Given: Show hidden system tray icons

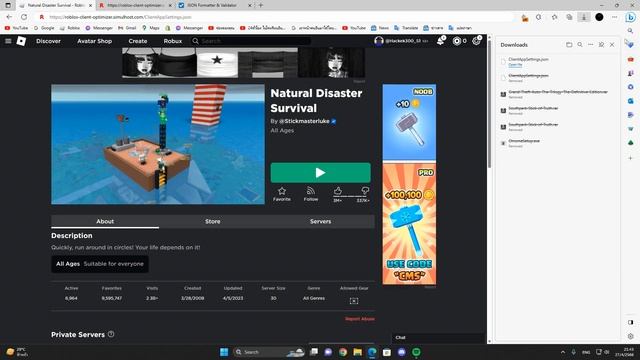Looking at the screenshot, I should 563,352.
